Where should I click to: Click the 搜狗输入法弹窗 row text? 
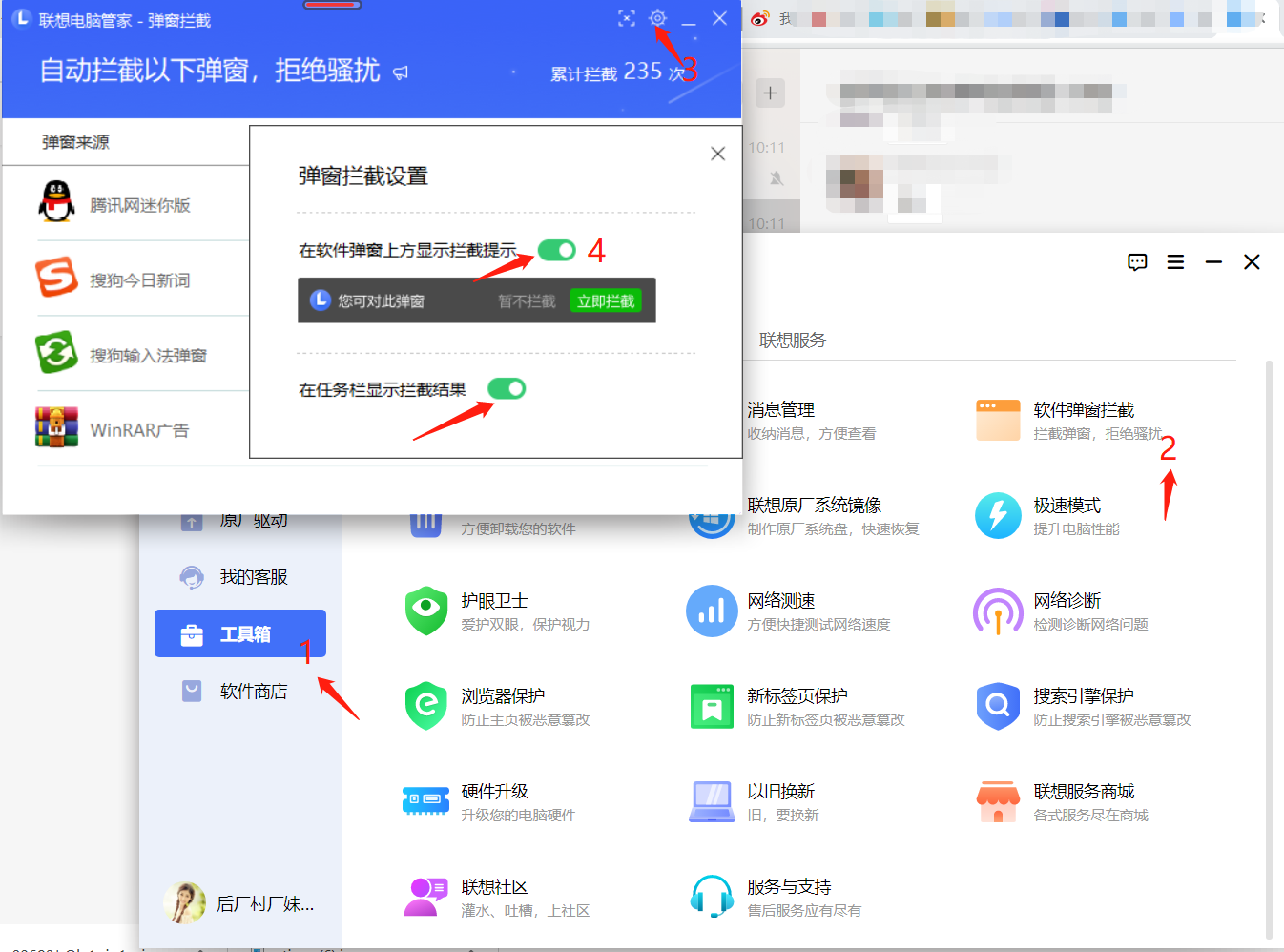[x=148, y=356]
